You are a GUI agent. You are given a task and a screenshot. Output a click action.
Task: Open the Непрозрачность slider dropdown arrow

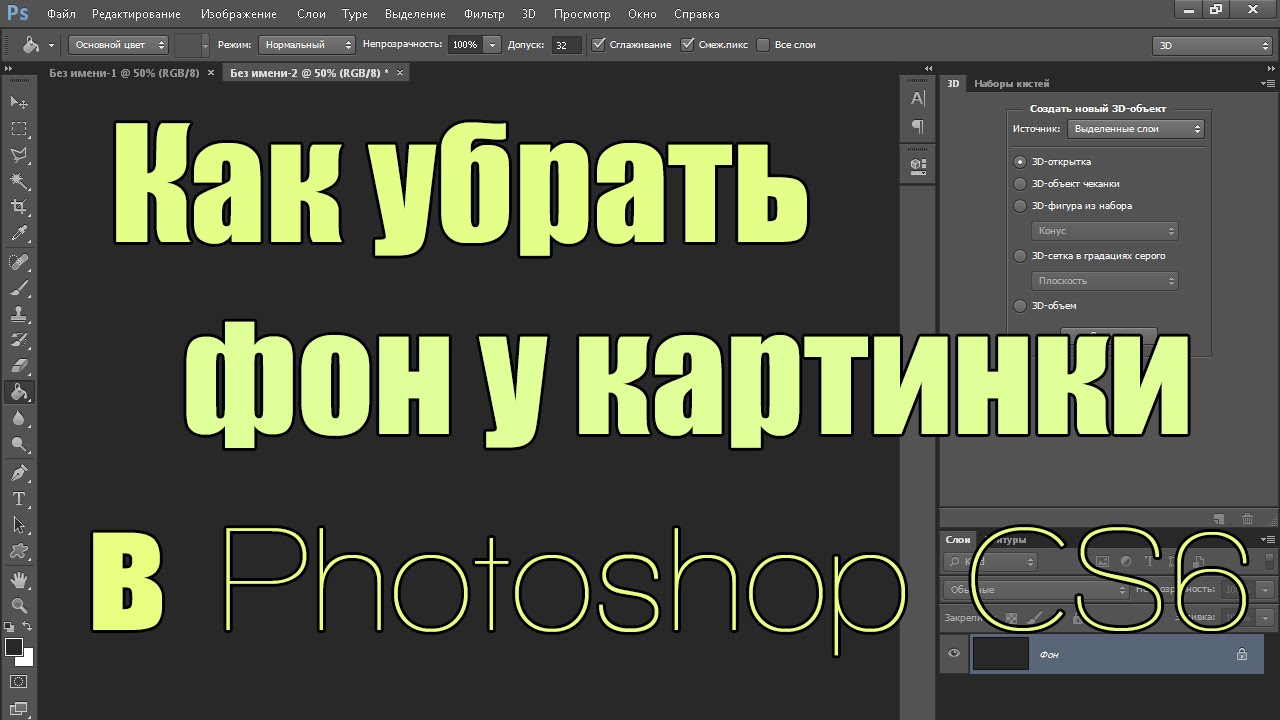point(492,45)
